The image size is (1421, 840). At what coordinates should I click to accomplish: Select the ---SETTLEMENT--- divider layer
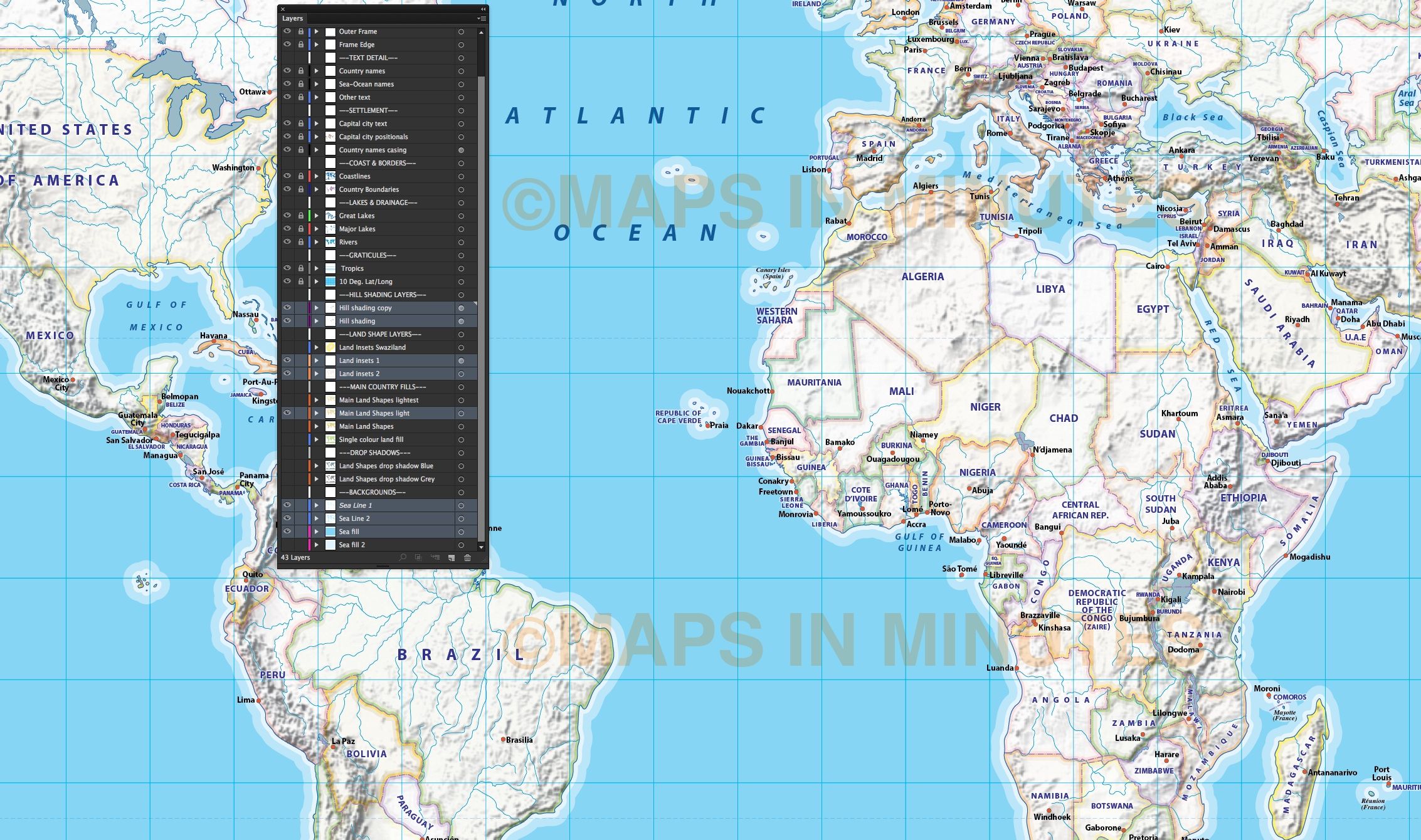[368, 110]
